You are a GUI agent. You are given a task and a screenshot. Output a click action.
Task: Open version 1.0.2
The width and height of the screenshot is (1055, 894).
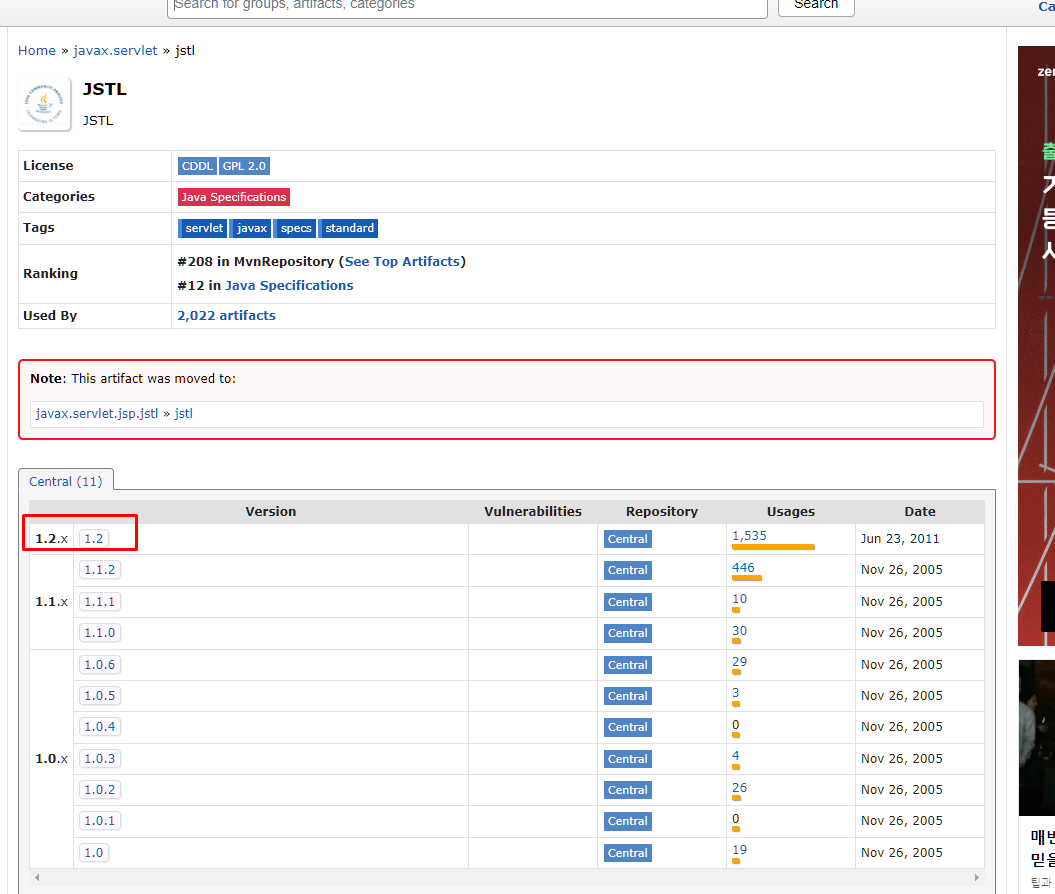(100, 790)
